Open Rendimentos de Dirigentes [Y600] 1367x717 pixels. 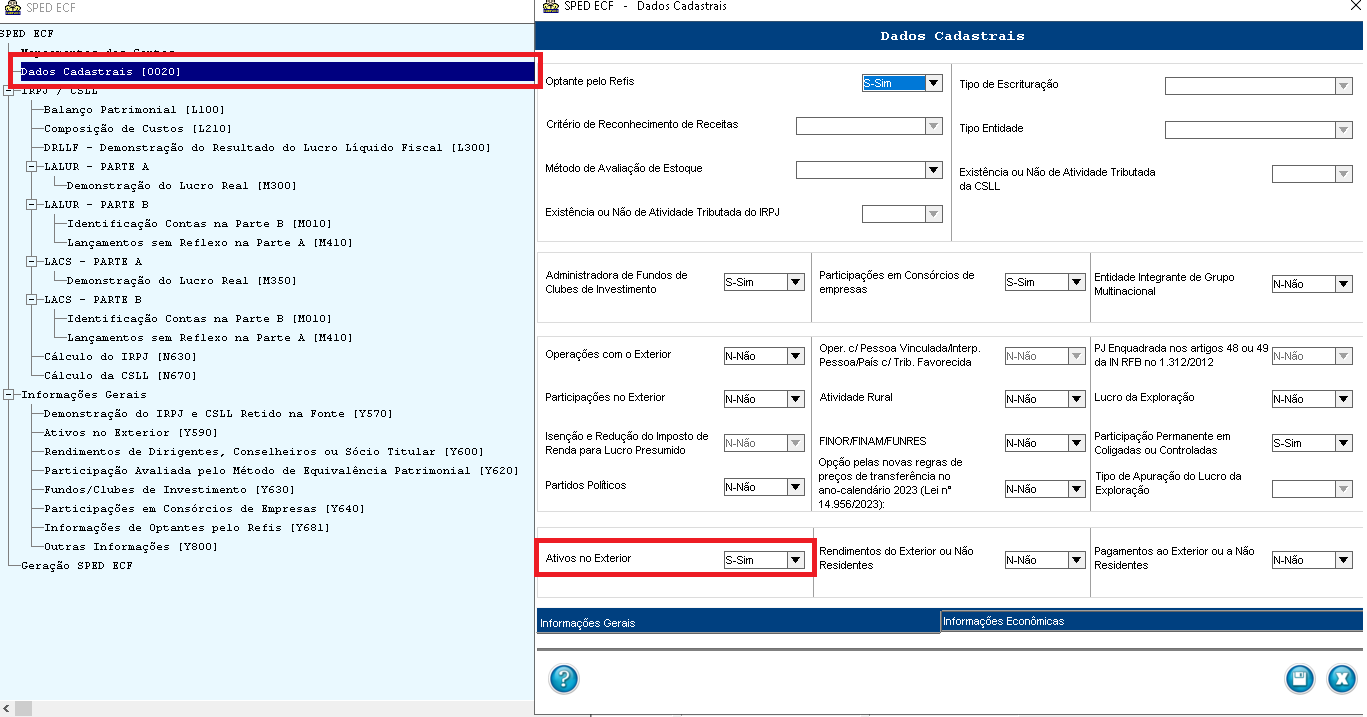(x=264, y=451)
